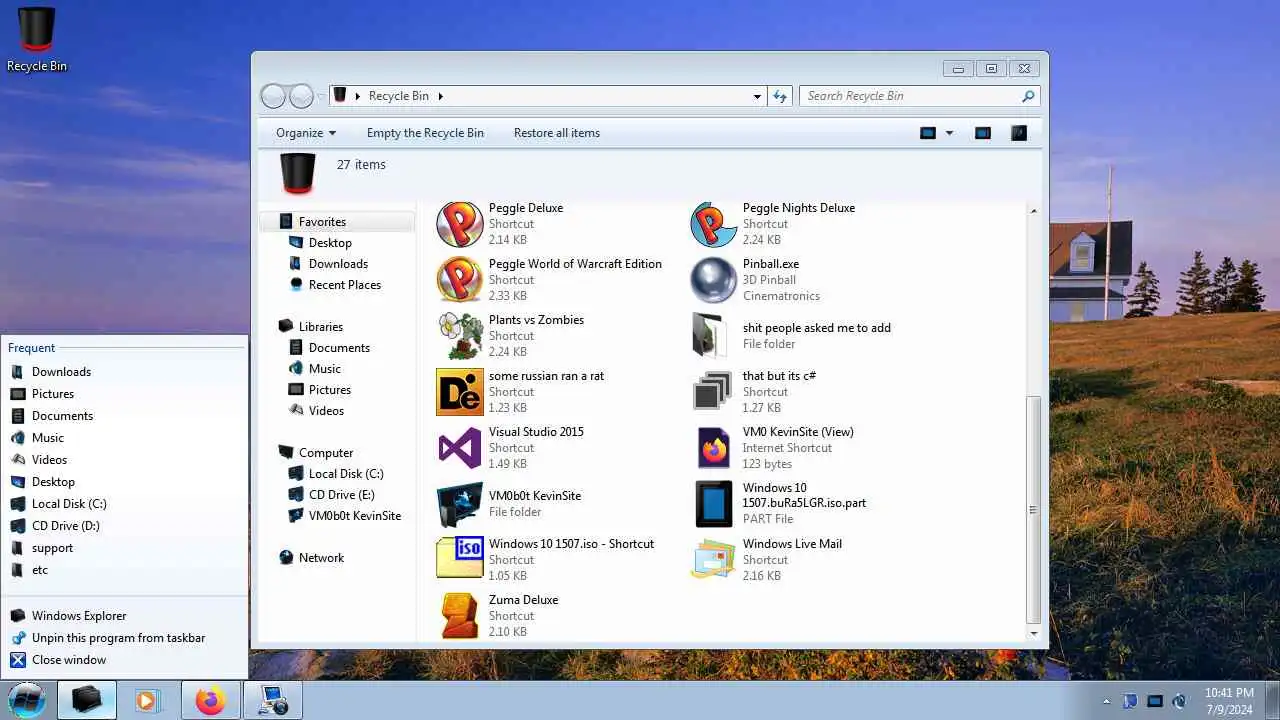Select the Peggle Nights Deluxe icon

coord(714,224)
